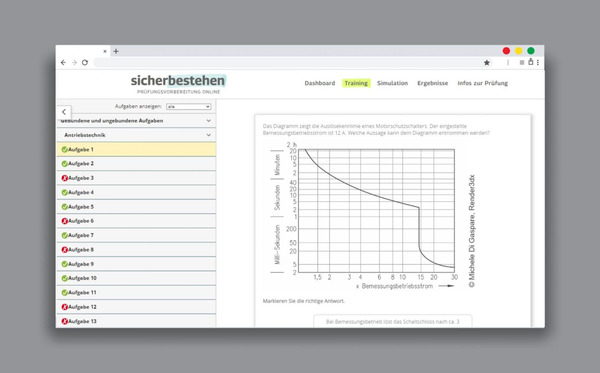600x373 pixels.
Task: Click the red window control dot
Action: tap(506, 51)
